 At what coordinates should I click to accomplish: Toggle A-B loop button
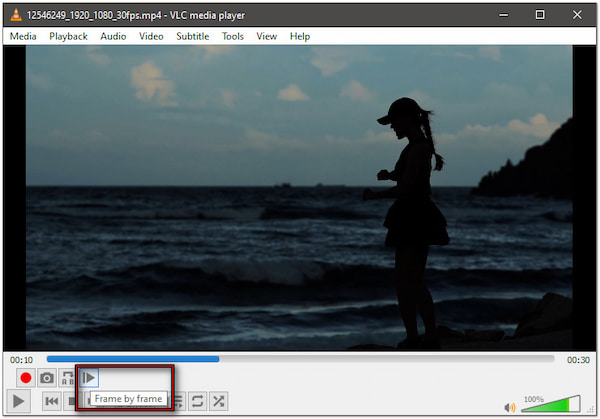click(x=68, y=378)
